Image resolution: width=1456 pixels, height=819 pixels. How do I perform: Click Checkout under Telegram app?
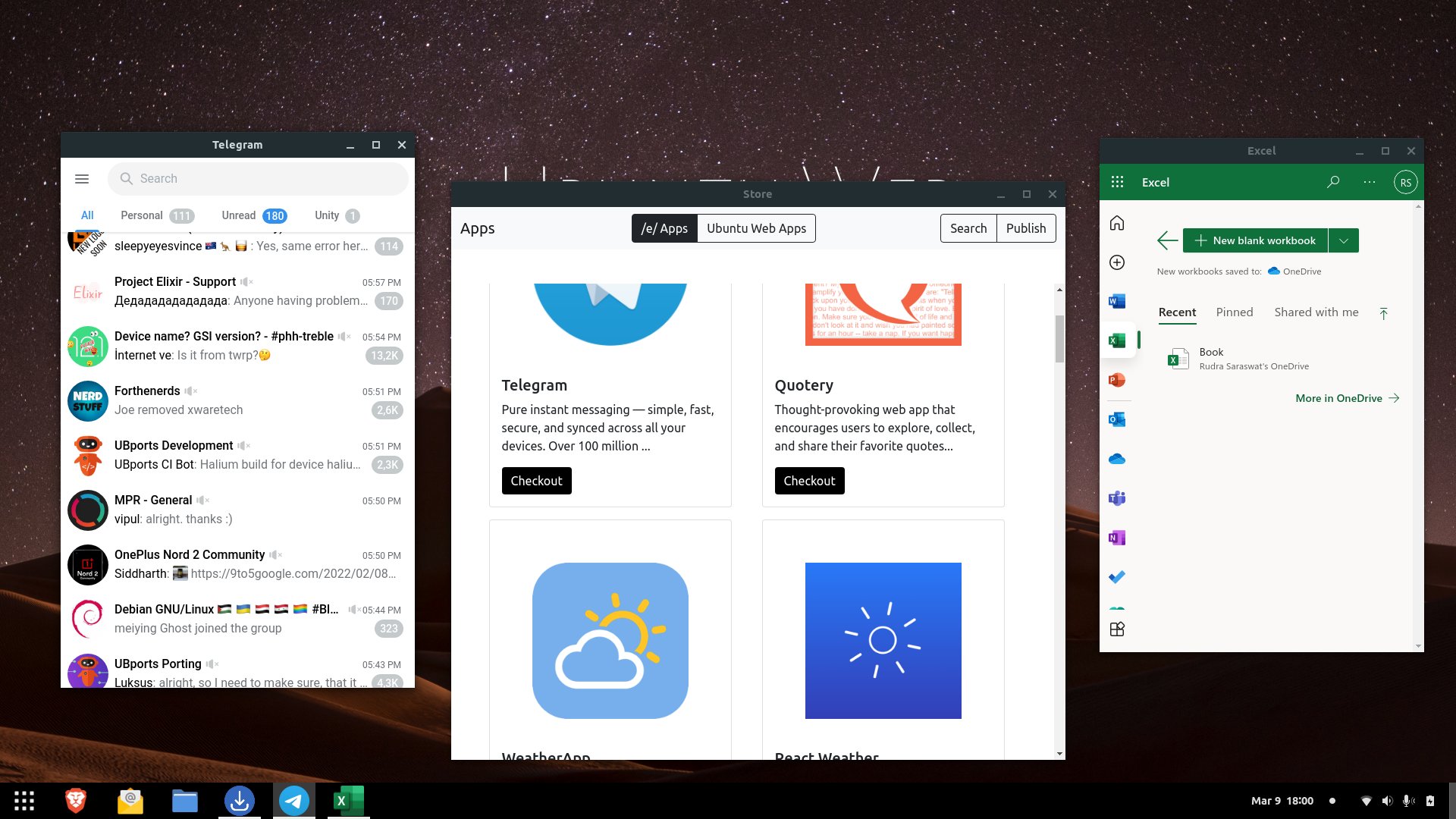(x=536, y=481)
